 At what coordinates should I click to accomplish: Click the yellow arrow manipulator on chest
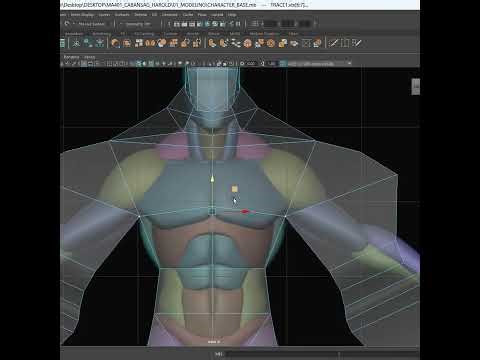click(x=212, y=179)
